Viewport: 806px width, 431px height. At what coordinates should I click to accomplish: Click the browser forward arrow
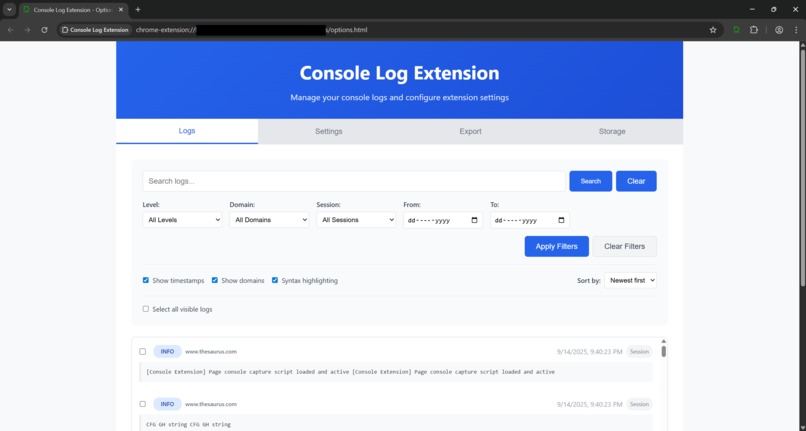click(x=27, y=30)
